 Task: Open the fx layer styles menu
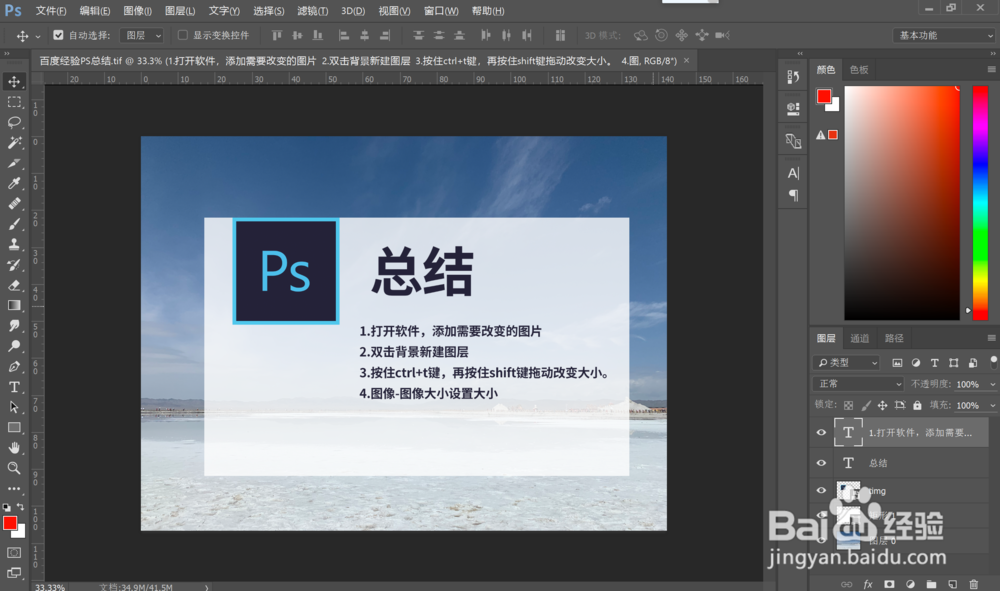point(868,584)
